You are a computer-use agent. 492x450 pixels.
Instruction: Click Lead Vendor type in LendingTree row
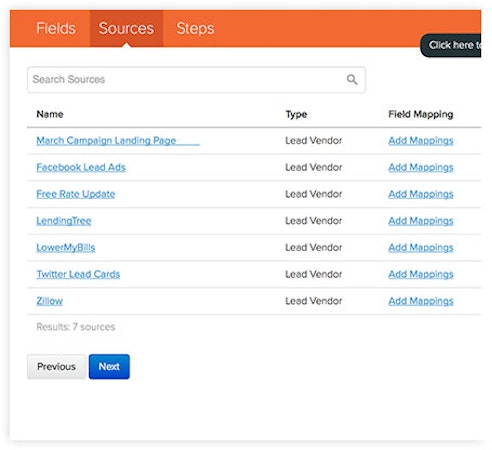(x=313, y=221)
